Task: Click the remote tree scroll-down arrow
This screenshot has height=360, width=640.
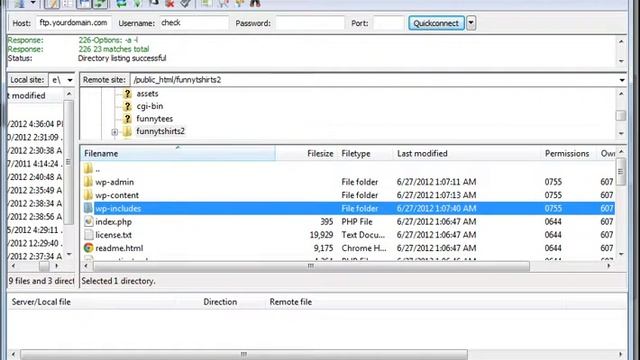Action: point(621,133)
